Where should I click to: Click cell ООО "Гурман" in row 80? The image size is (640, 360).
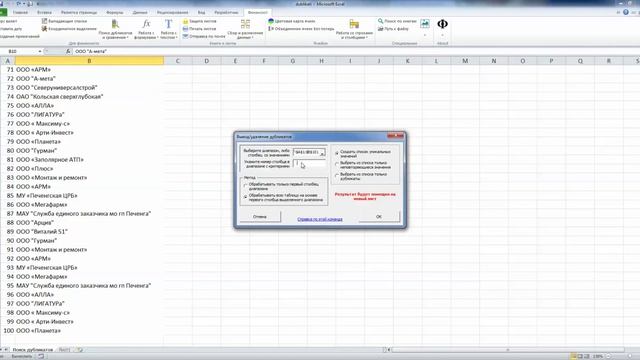point(89,151)
